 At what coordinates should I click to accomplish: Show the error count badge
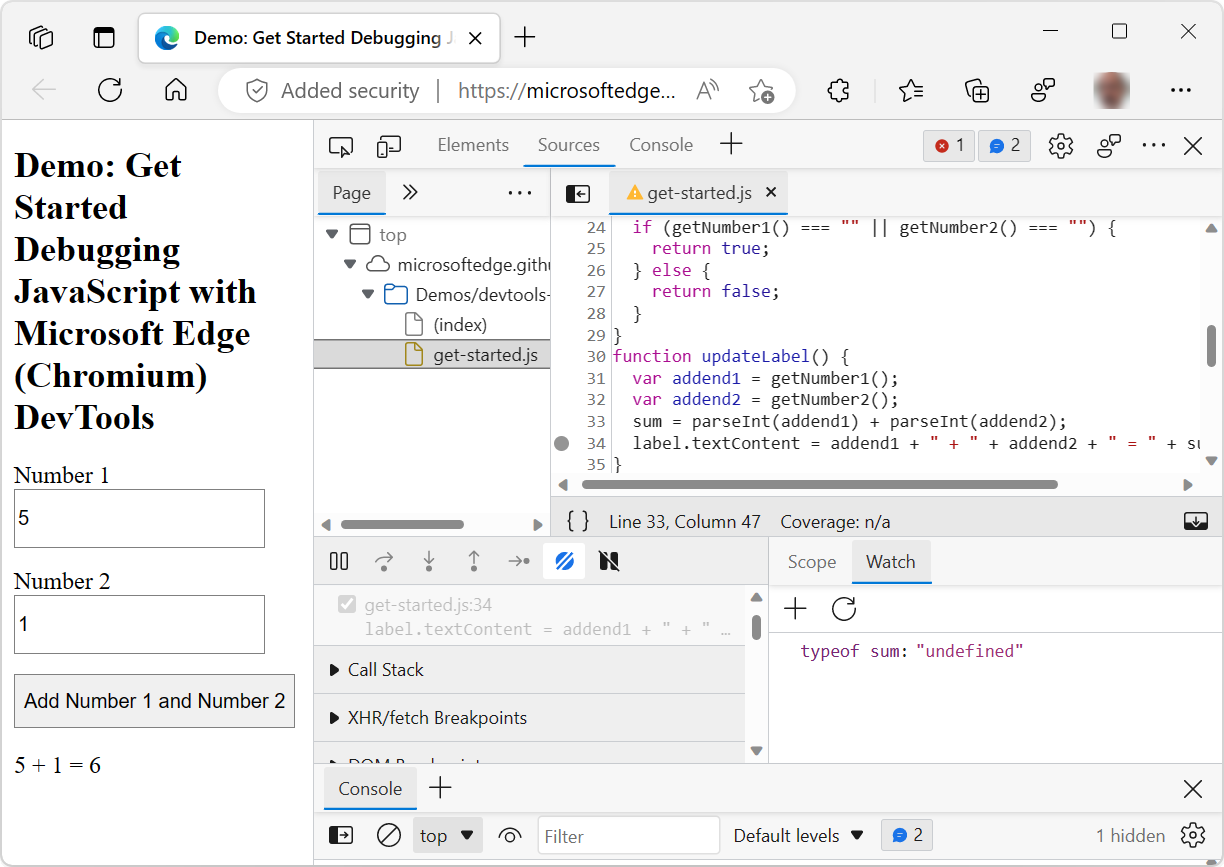click(x=949, y=146)
